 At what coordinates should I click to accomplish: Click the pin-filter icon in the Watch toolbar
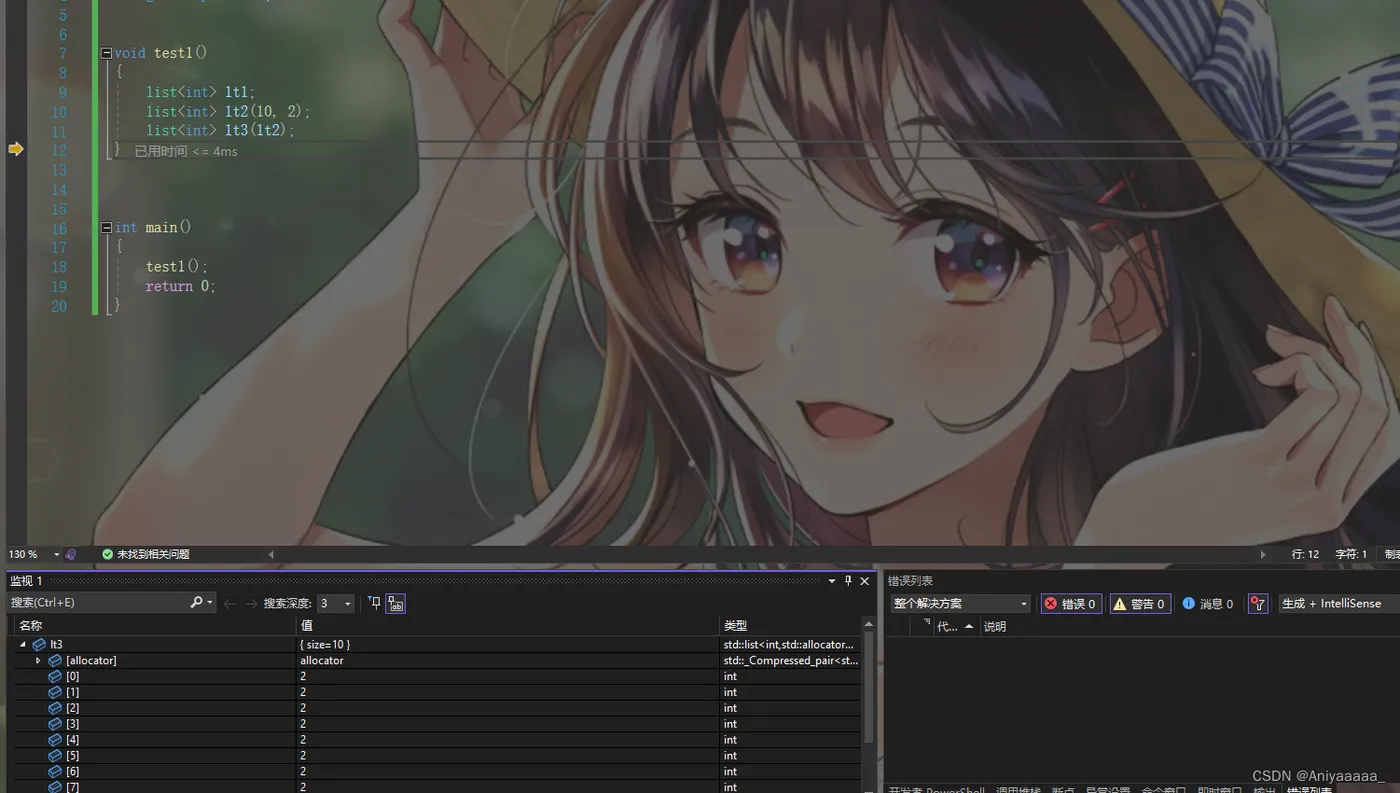tap(375, 603)
